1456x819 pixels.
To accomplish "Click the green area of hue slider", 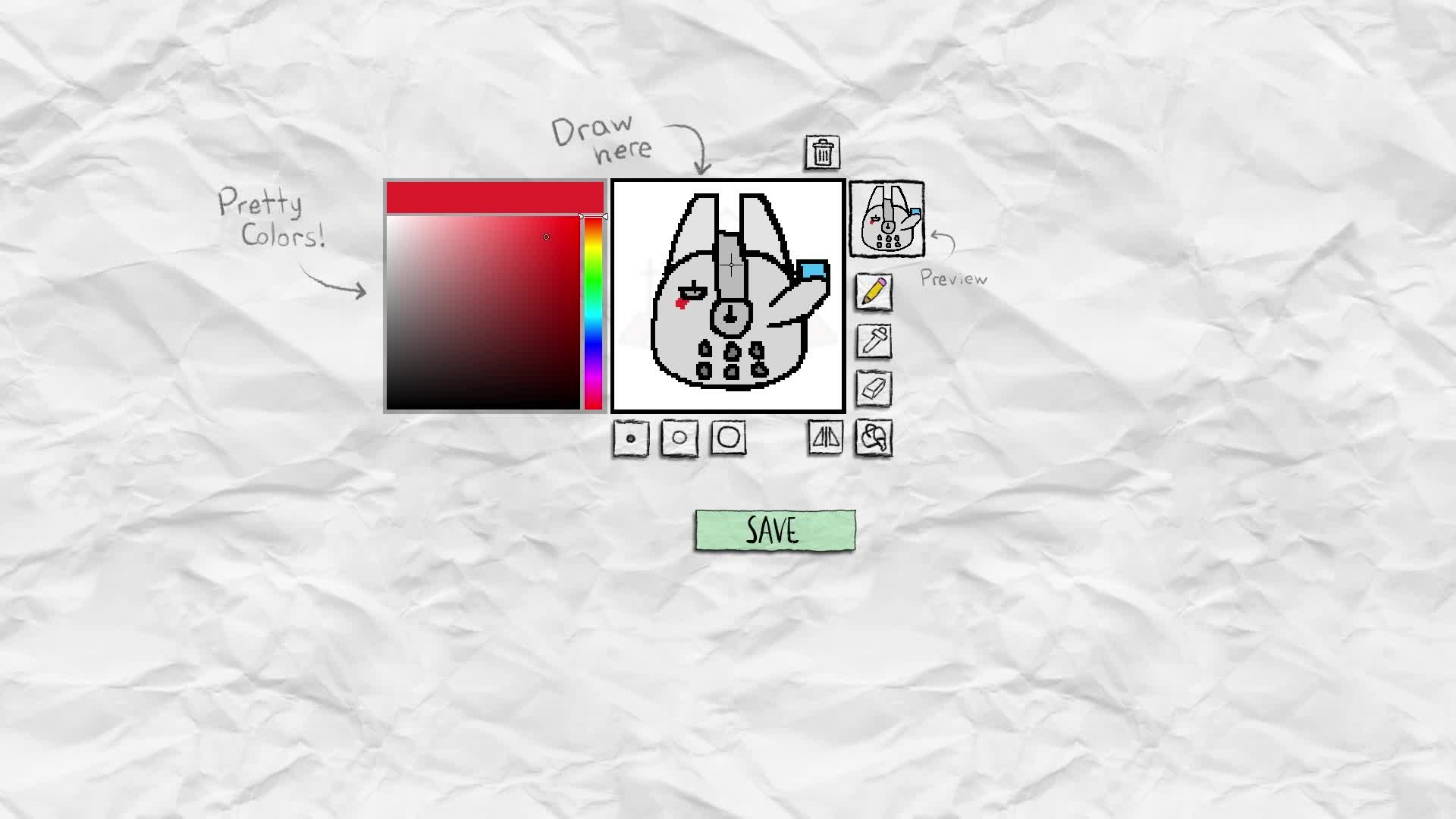I will point(593,282).
